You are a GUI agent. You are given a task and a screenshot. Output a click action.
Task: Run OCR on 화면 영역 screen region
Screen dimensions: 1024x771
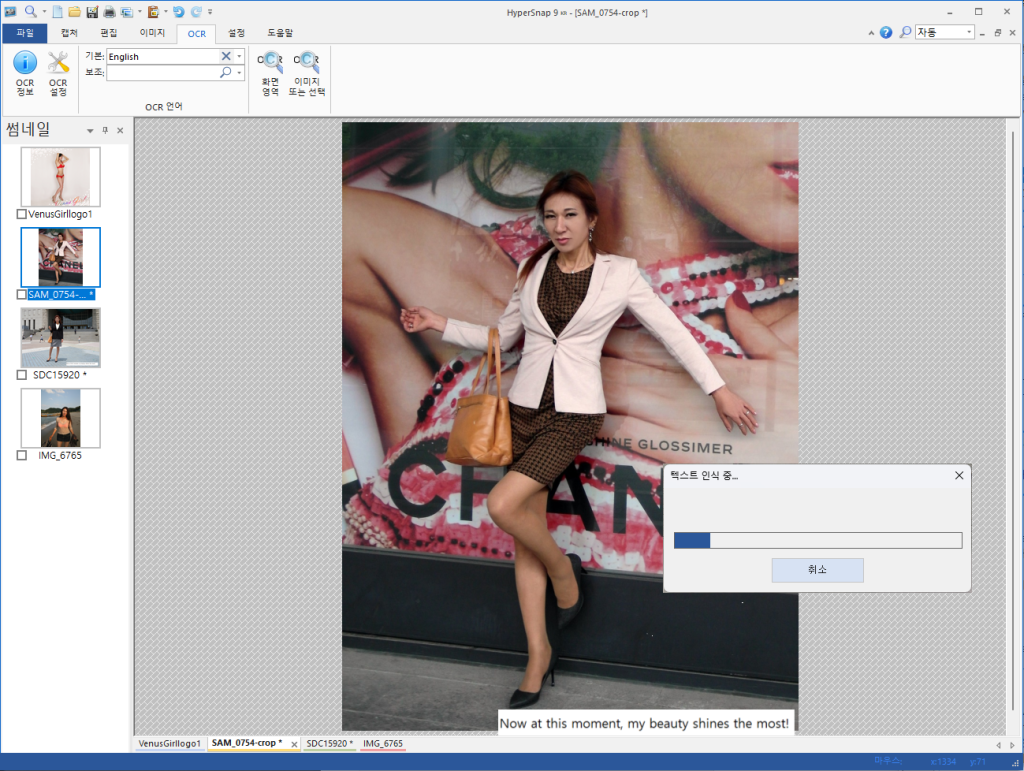point(270,74)
